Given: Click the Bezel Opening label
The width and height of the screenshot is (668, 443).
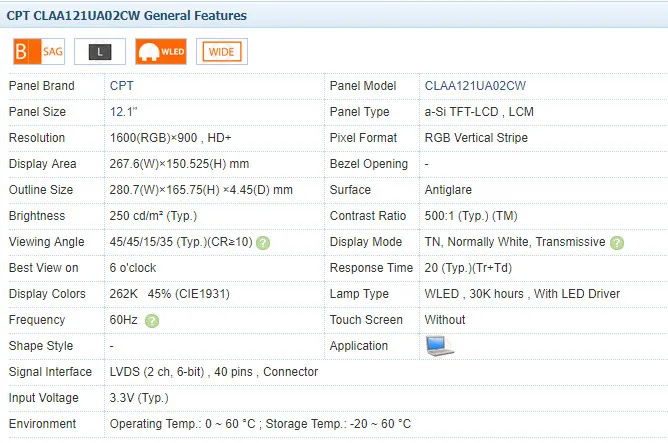Looking at the screenshot, I should pos(369,164).
